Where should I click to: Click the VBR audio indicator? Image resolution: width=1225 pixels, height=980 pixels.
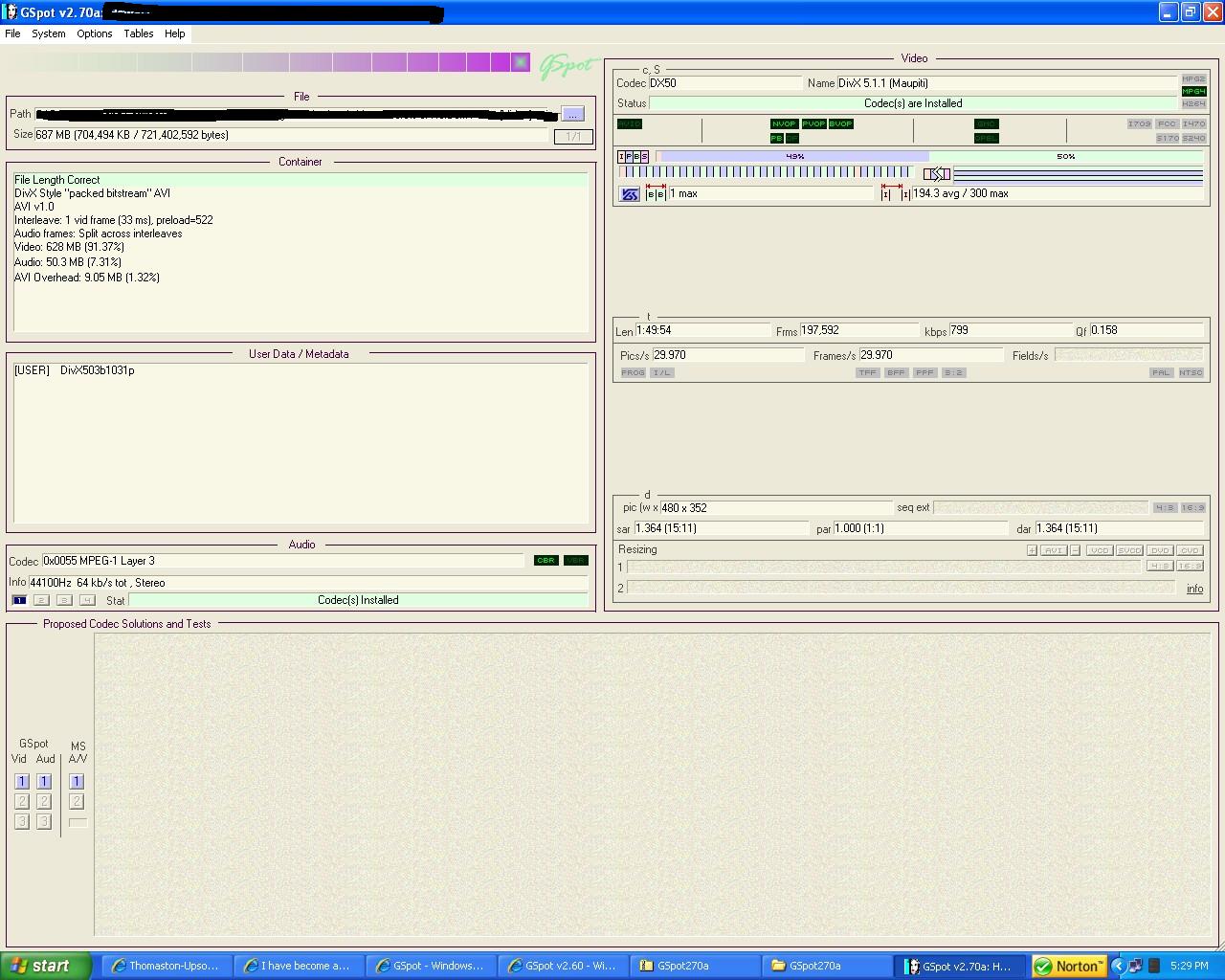[576, 561]
